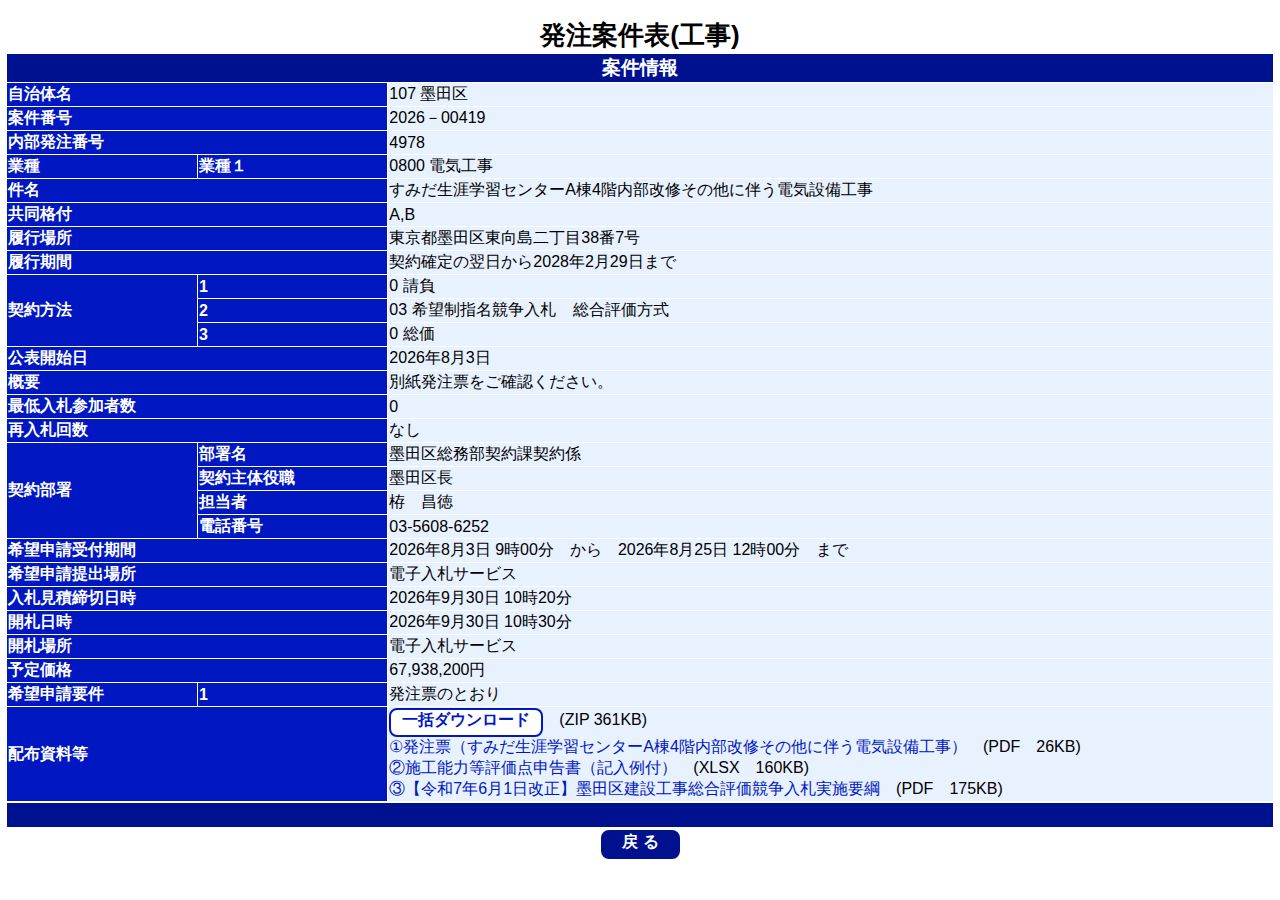Select the value 墨田区長
This screenshot has width=1280, height=900.
point(421,478)
